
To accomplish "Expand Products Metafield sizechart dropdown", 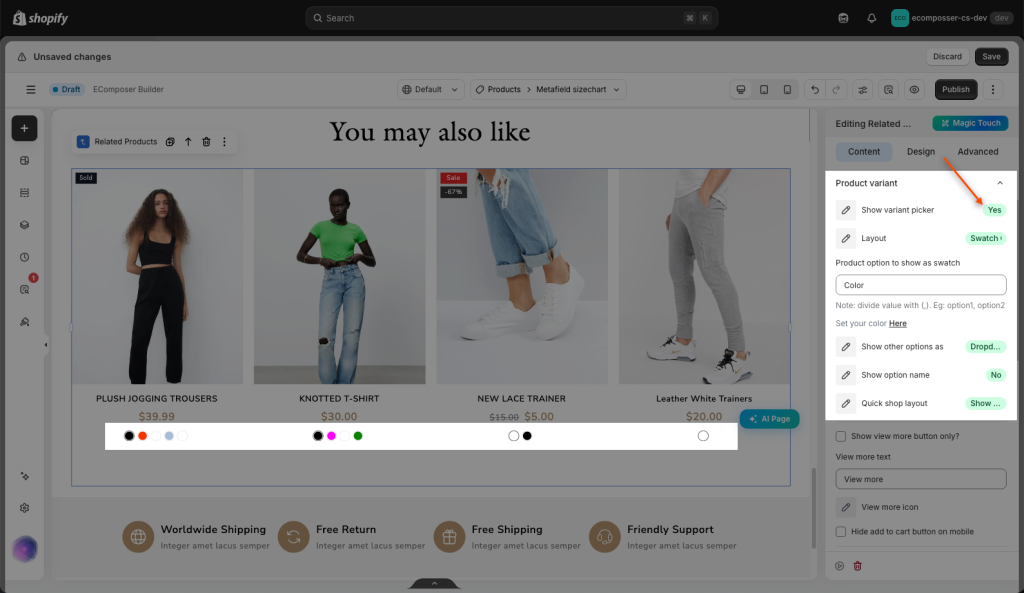I will (x=548, y=89).
